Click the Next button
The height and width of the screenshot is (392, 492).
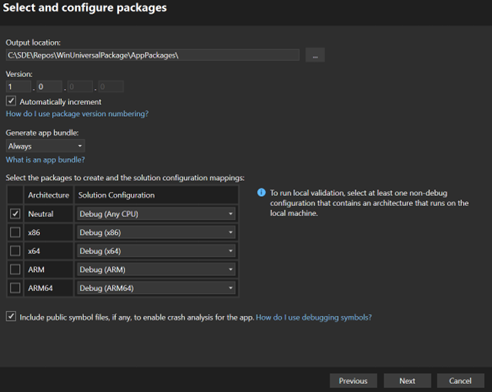[x=407, y=380]
